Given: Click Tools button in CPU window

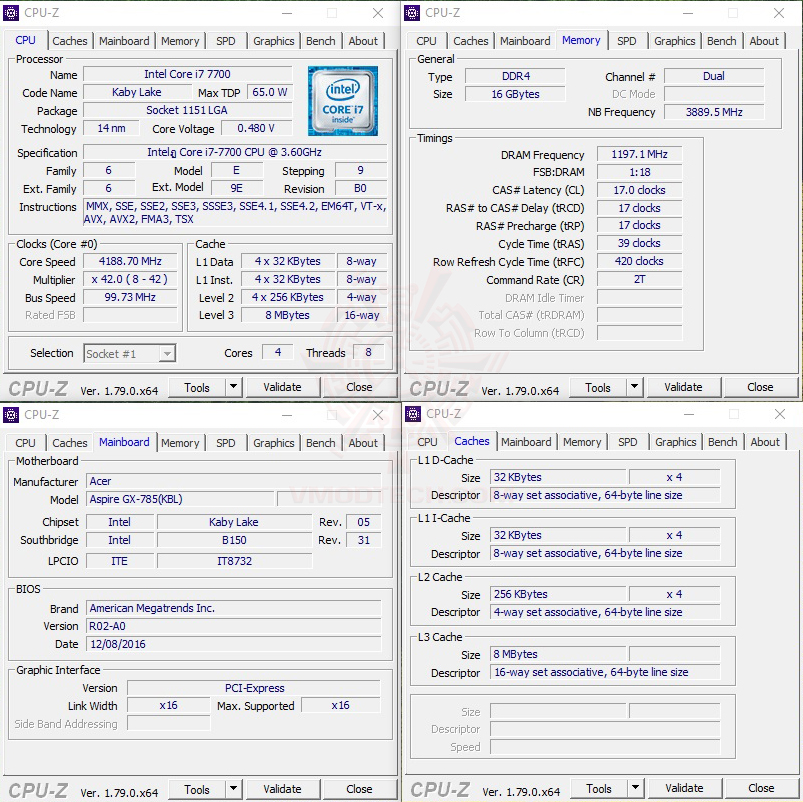Looking at the screenshot, I should (x=197, y=387).
